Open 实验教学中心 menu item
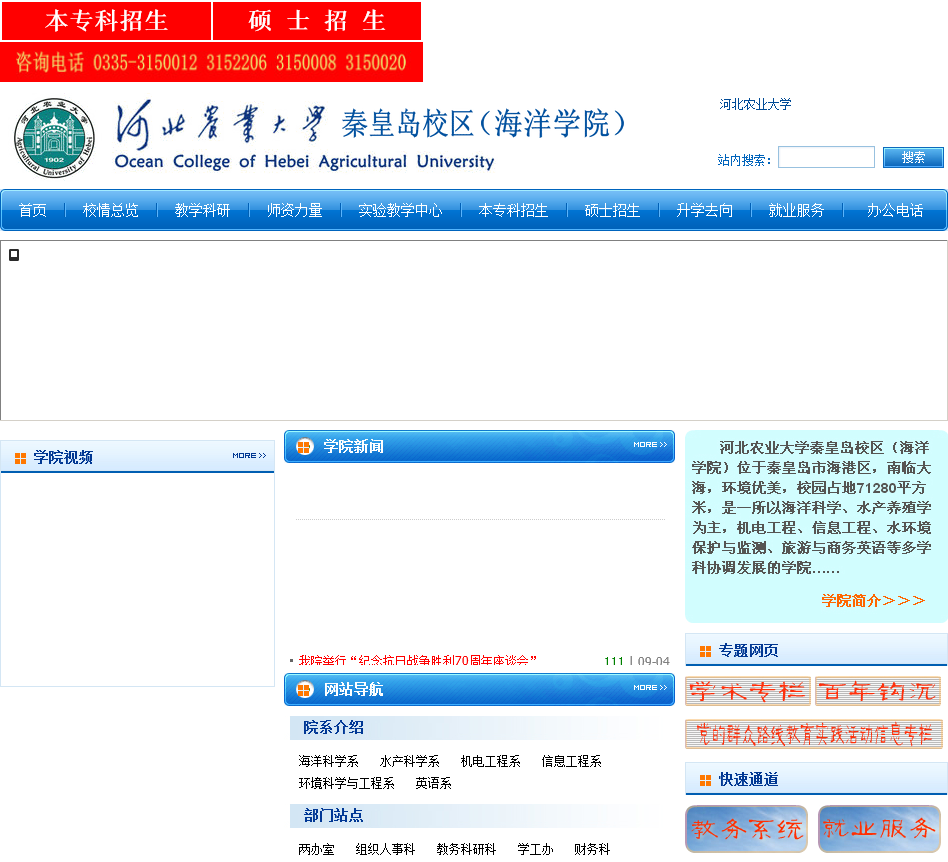The height and width of the screenshot is (862, 948). [400, 210]
